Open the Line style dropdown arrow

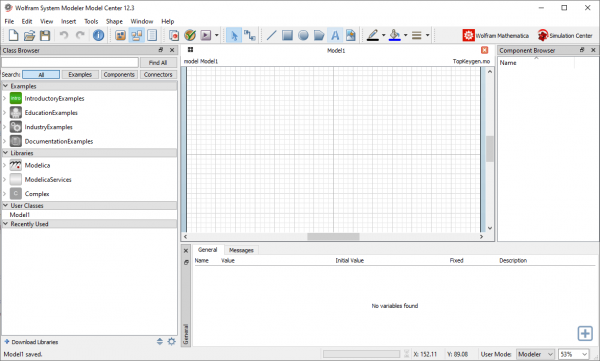coord(427,36)
